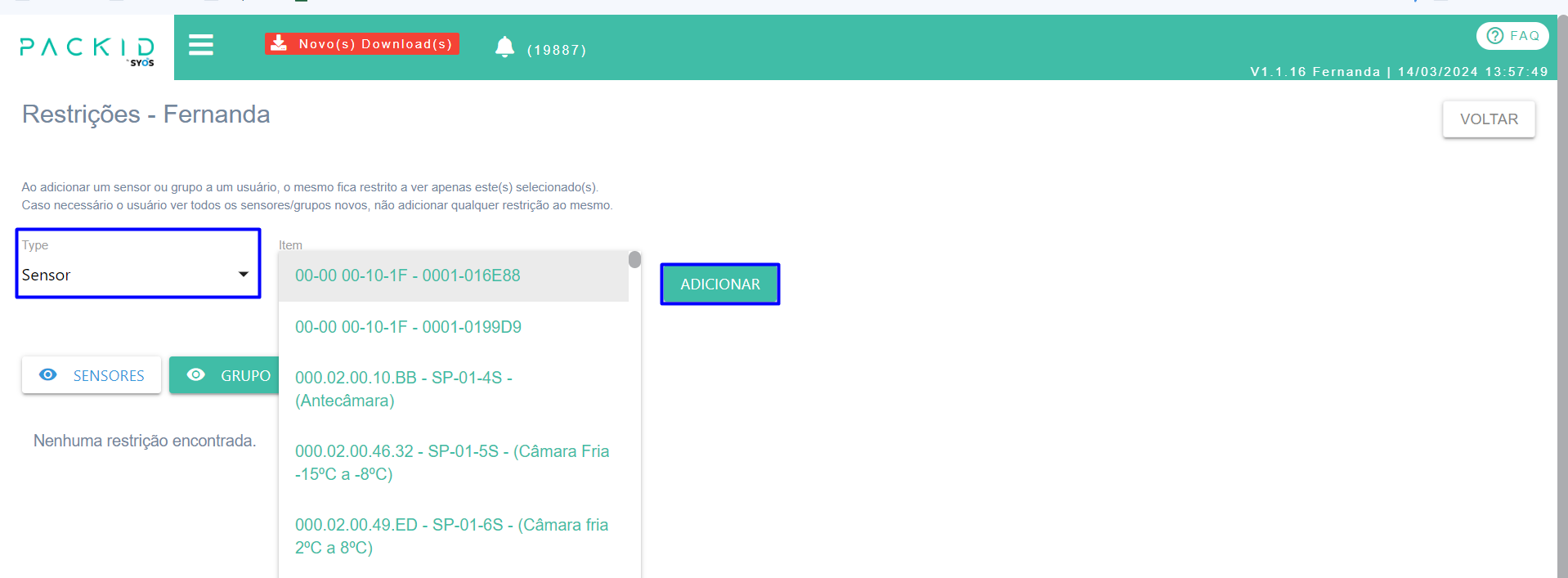Pick SP-01-6S Câmara fria 2ºC option
Screen dimensions: 1568x578
click(451, 536)
